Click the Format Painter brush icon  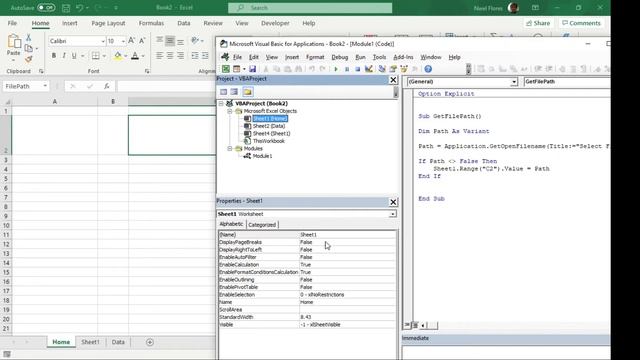[29, 60]
